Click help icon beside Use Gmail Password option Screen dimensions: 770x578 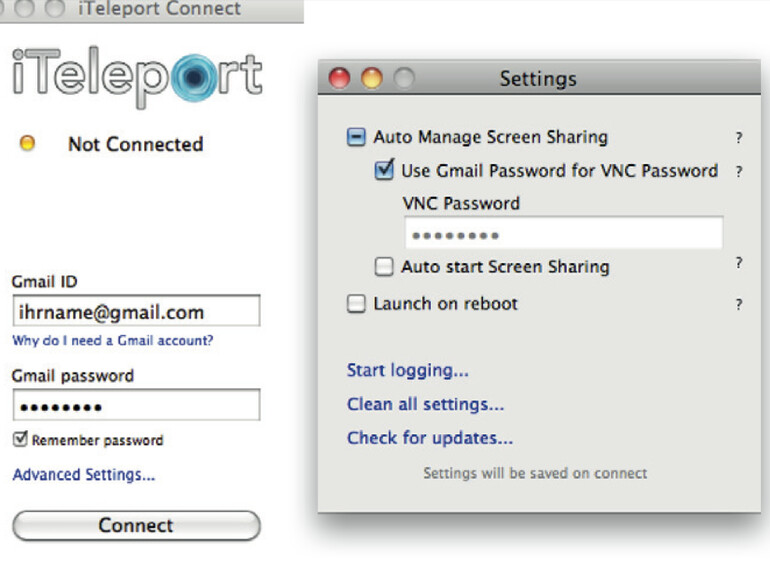(739, 172)
